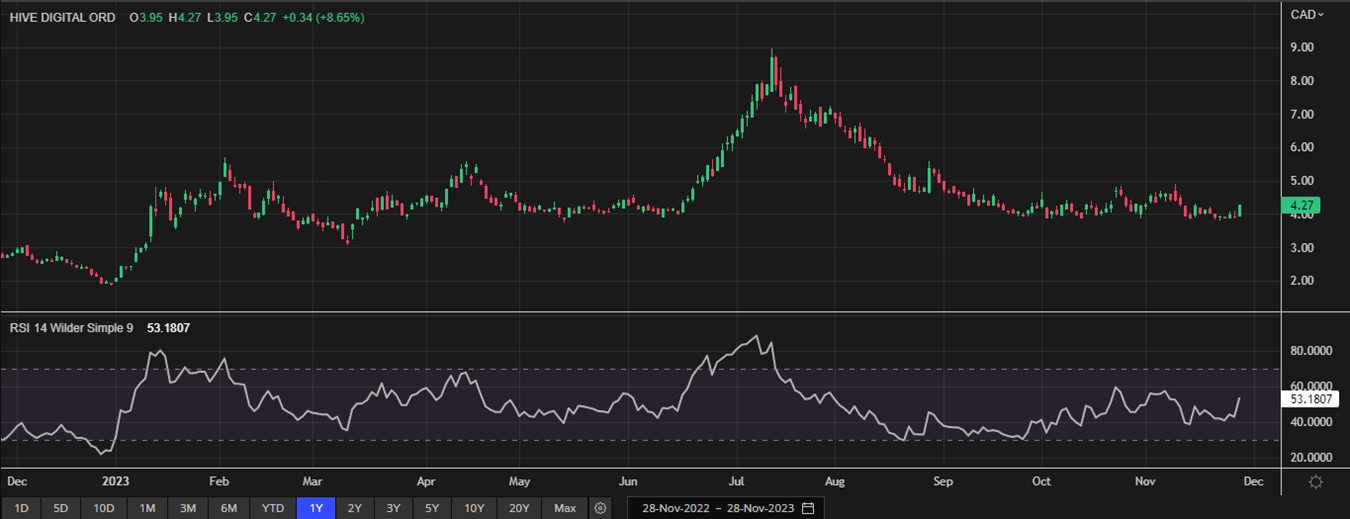Select the 20Y range
The width and height of the screenshot is (1350, 519).
point(518,508)
